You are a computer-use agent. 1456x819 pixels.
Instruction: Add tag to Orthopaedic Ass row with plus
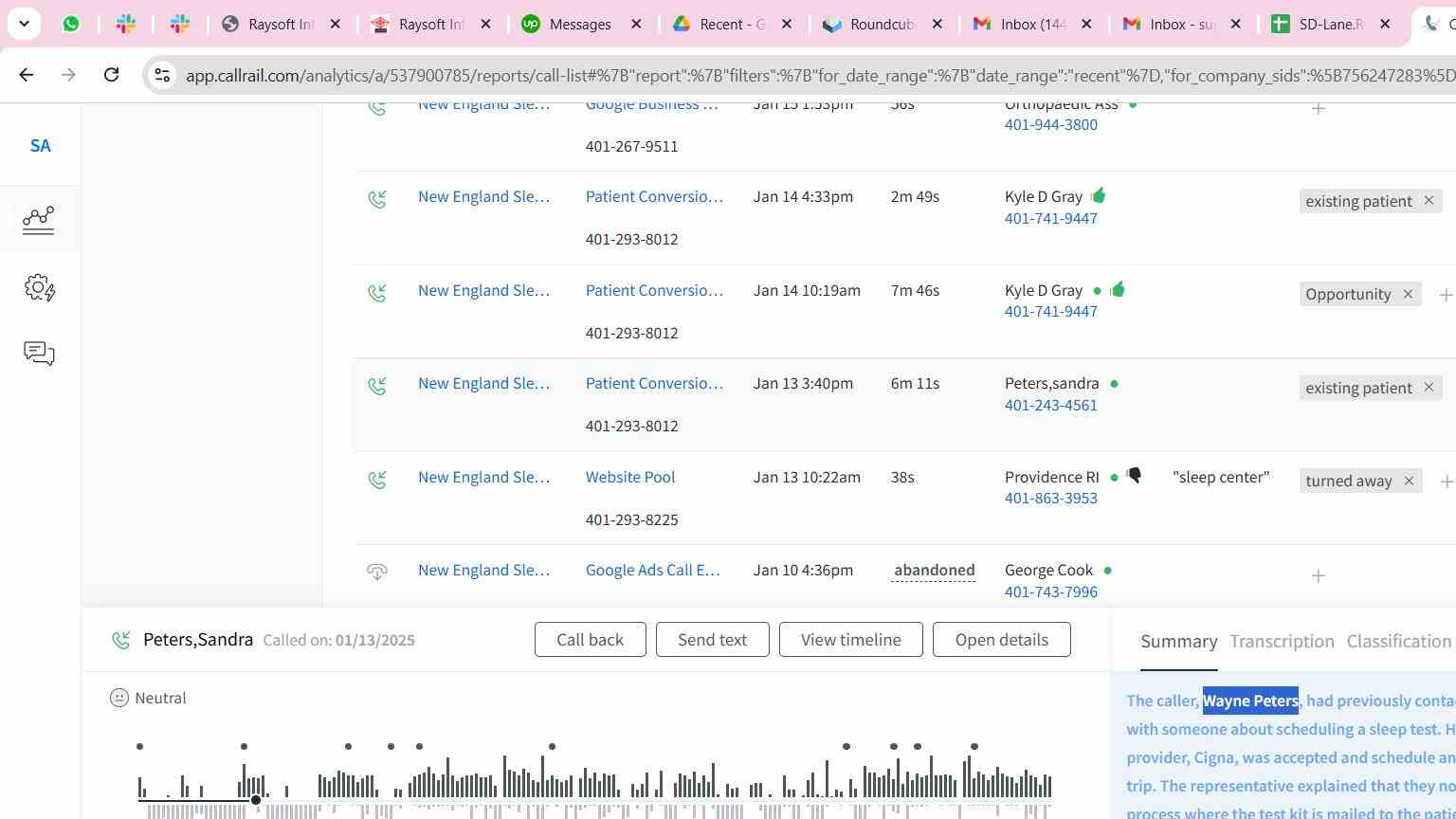click(1318, 109)
